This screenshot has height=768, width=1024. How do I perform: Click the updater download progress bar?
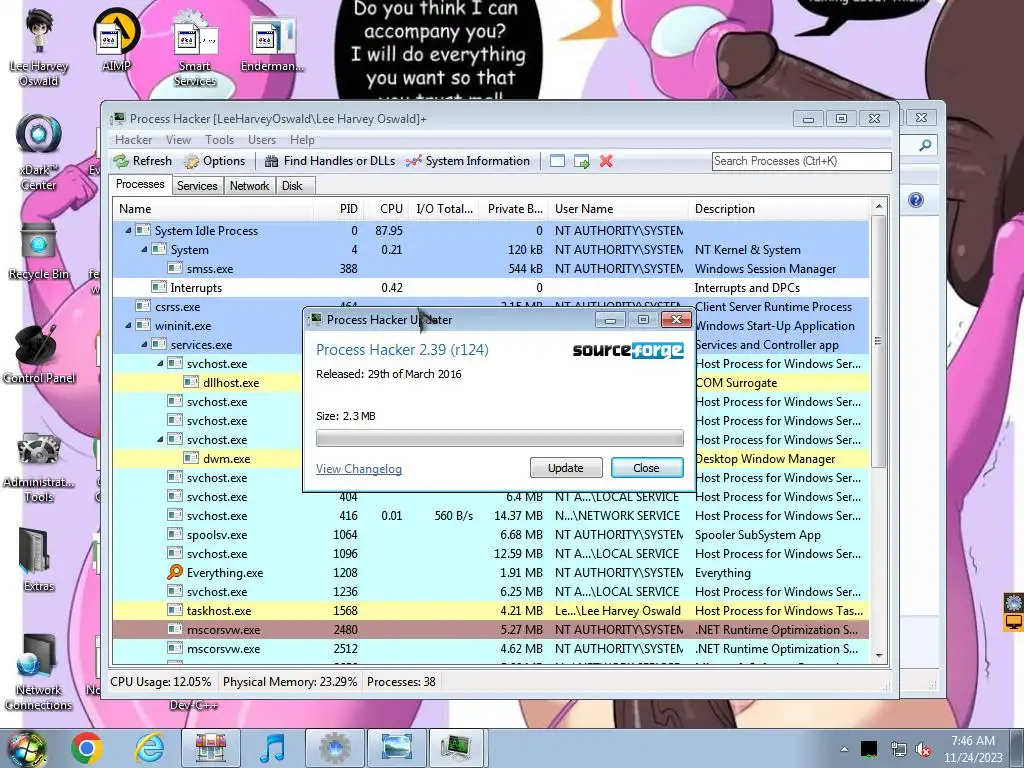click(x=500, y=438)
